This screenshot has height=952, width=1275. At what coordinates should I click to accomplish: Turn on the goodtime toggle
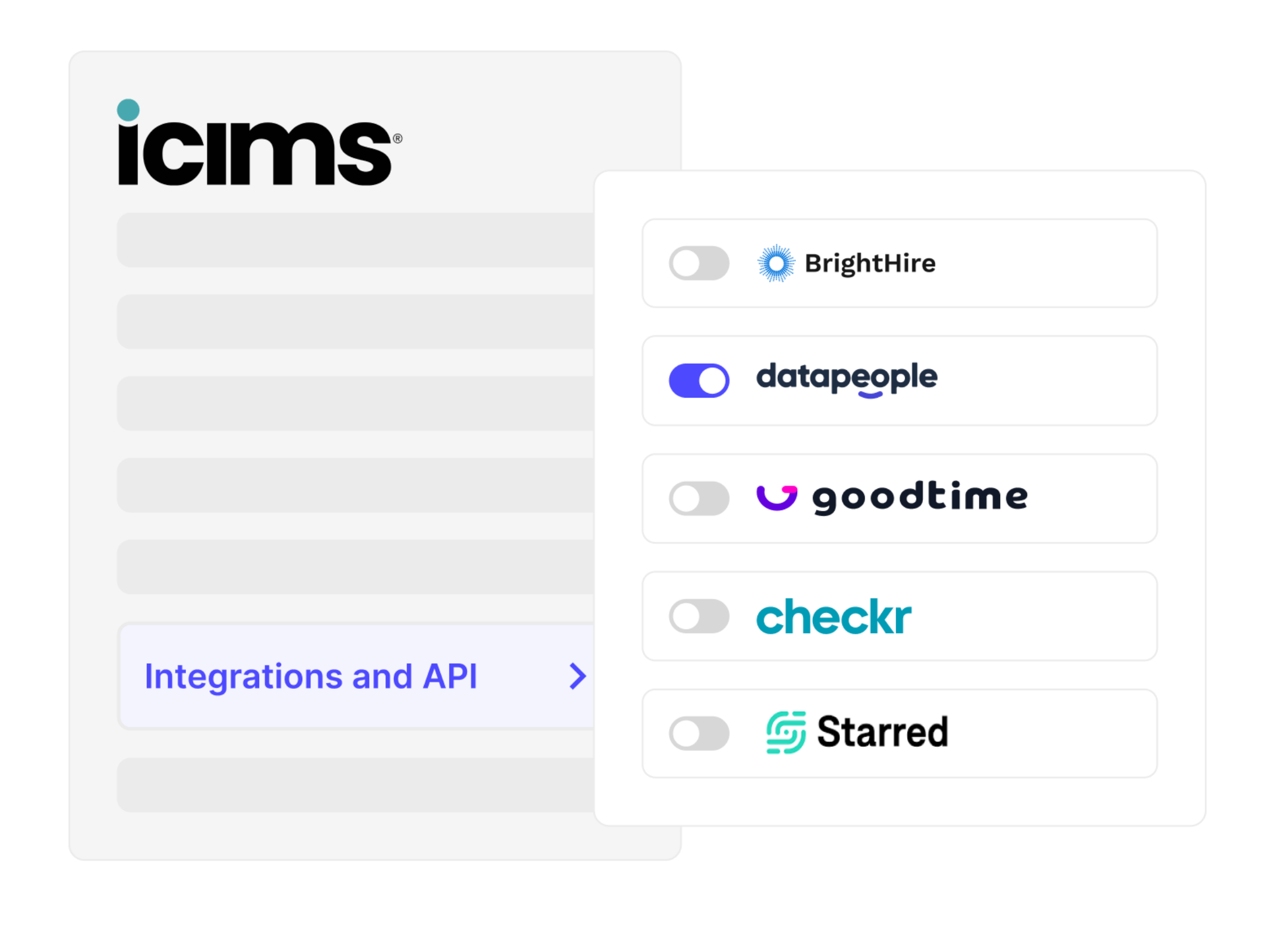click(699, 498)
